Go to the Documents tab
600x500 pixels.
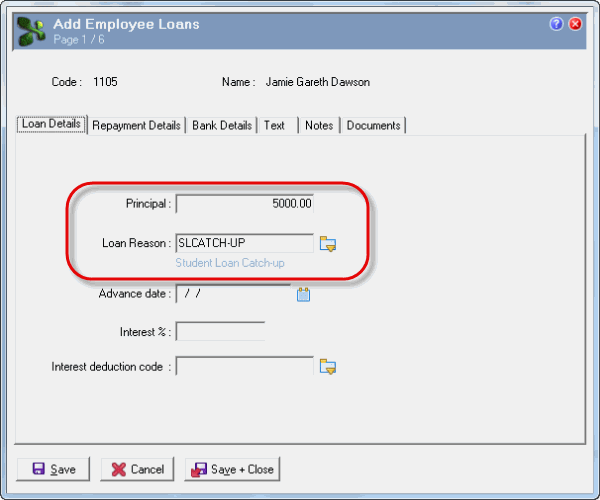point(373,125)
